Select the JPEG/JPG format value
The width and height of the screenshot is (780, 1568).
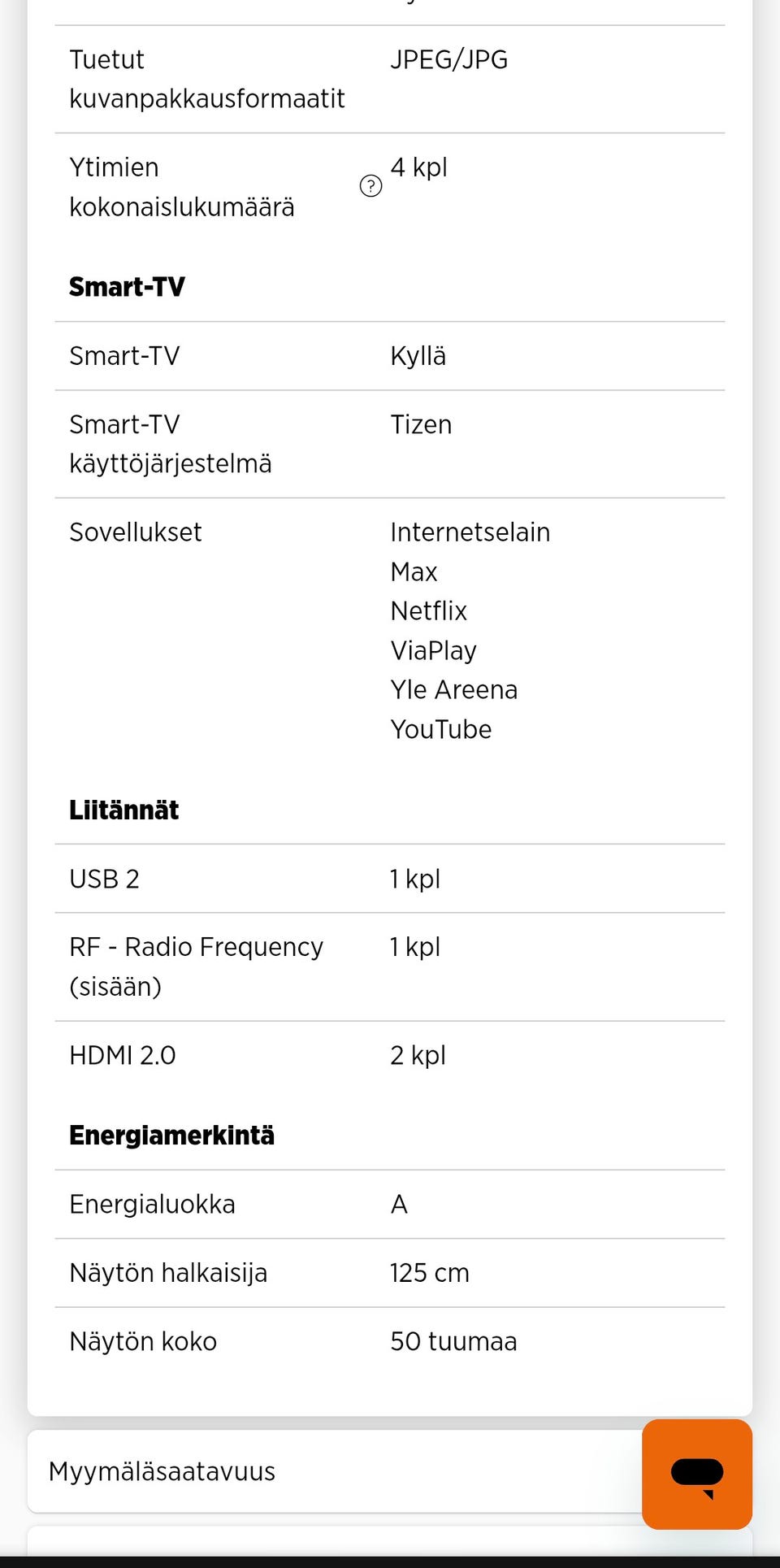click(448, 60)
